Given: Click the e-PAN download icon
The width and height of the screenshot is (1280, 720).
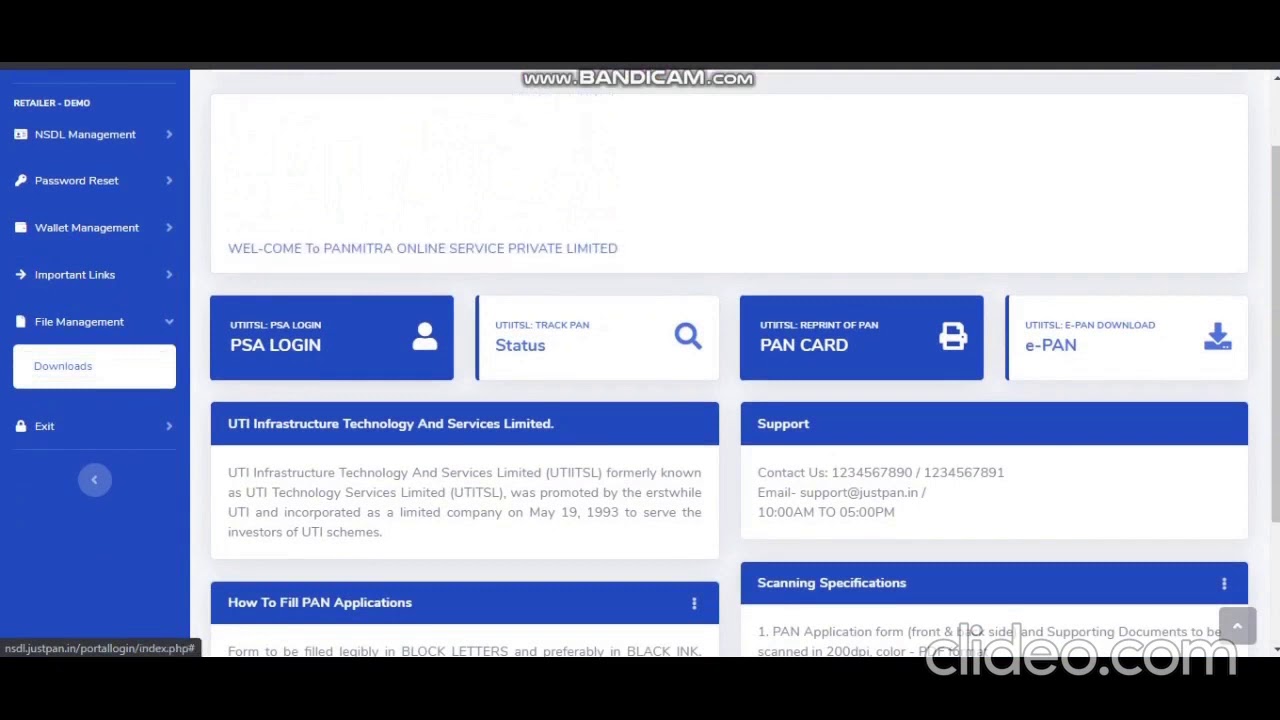Looking at the screenshot, I should pos(1218,336).
